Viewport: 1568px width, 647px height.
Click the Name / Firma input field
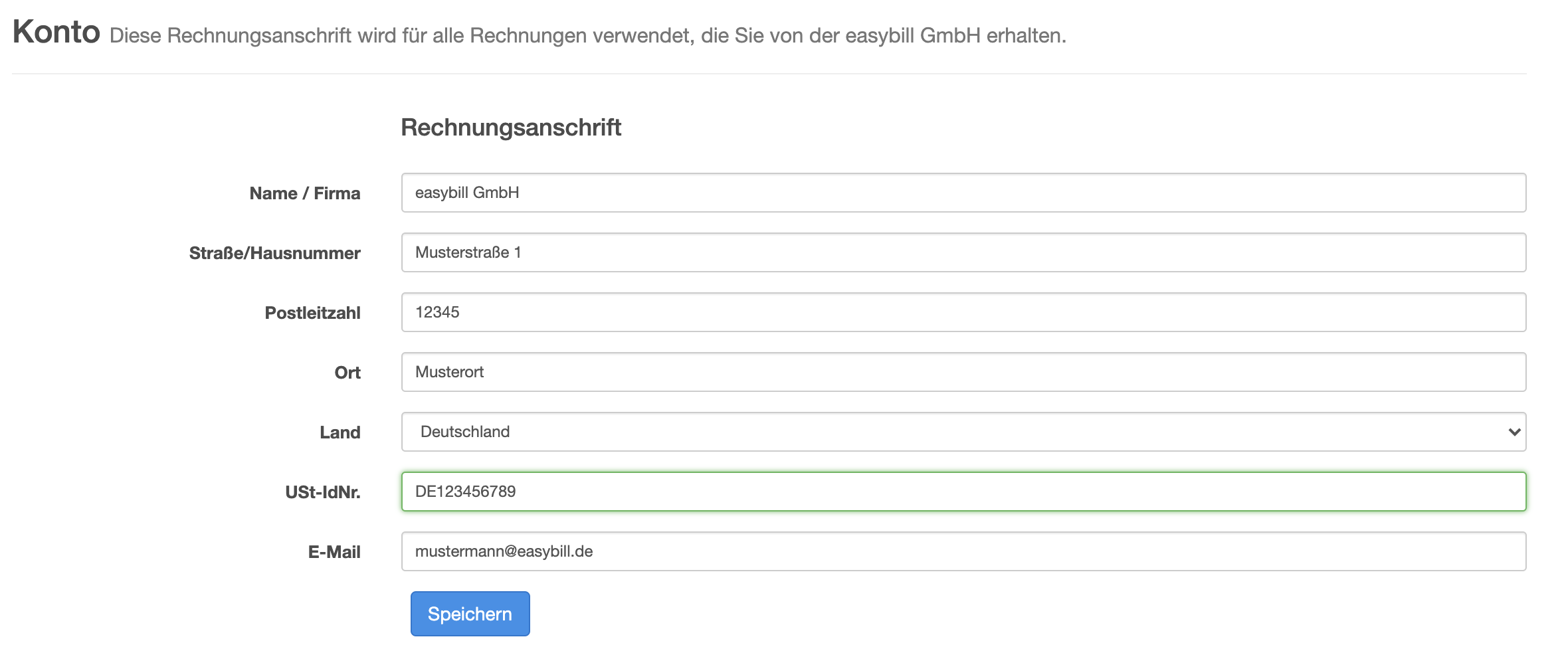pos(963,193)
